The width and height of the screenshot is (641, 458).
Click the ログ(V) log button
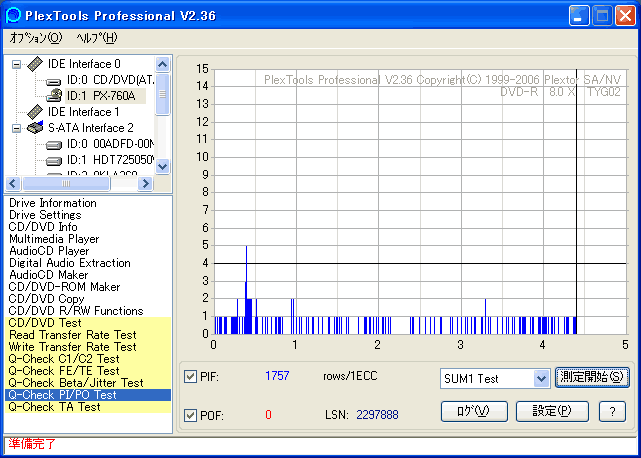474,411
